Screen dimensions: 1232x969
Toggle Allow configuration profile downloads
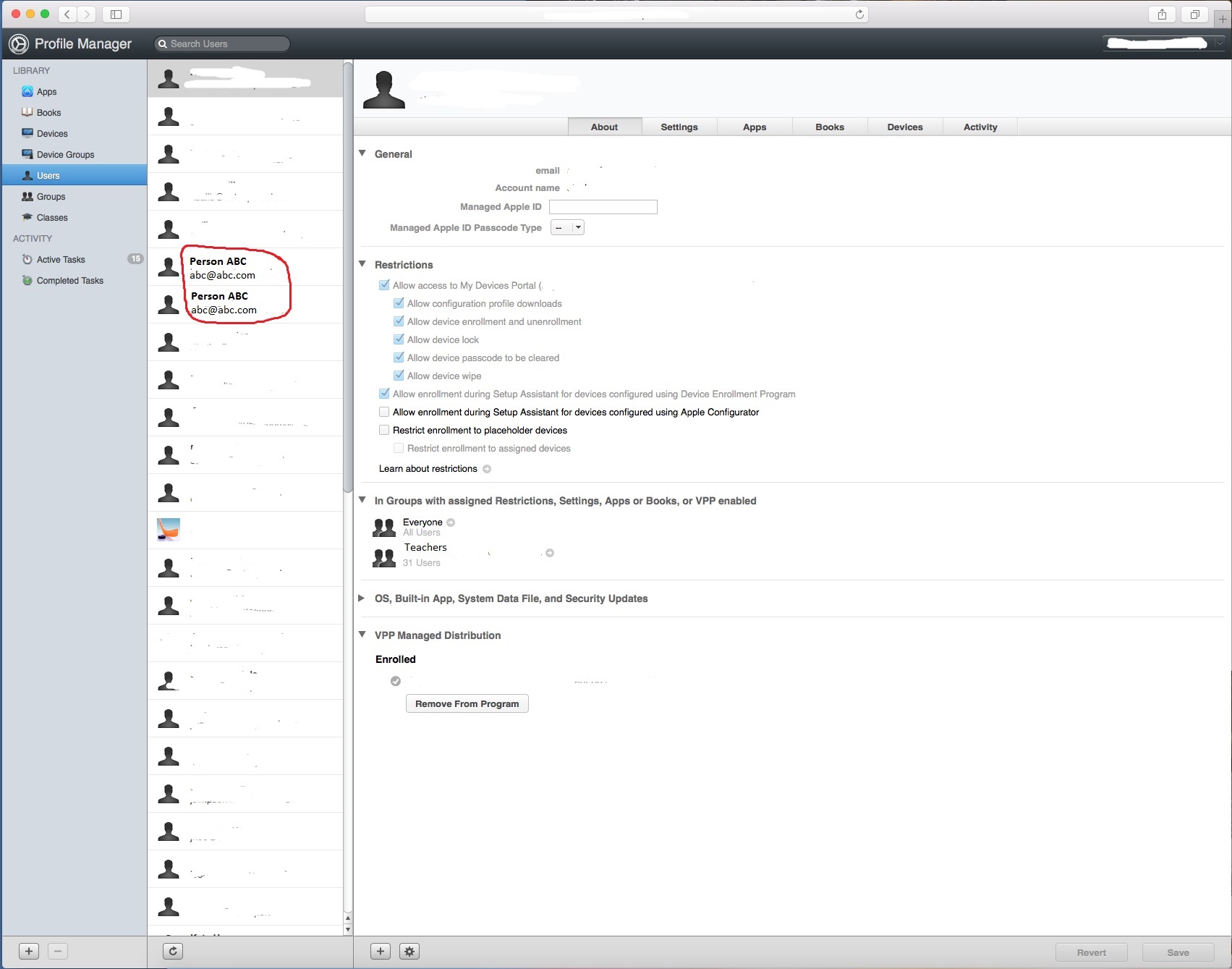[x=399, y=303]
